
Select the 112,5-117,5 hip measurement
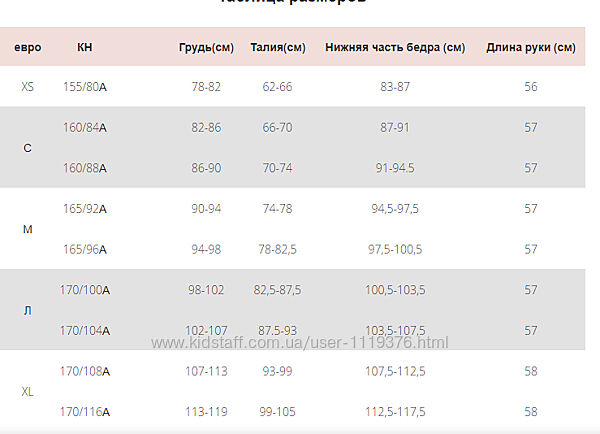pos(395,411)
